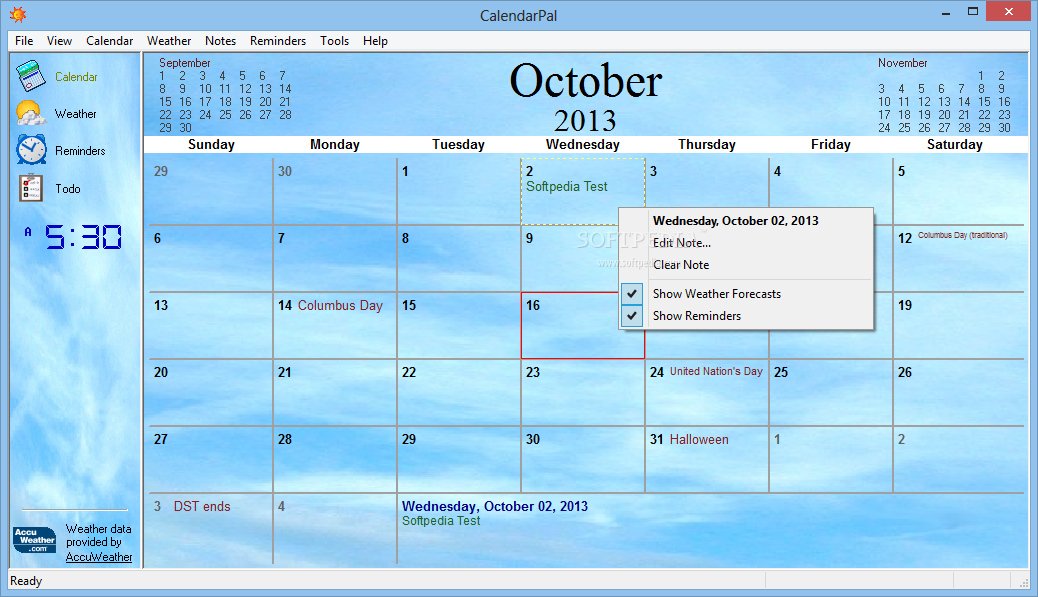
Task: Select the highlighted October 16 cell
Action: click(583, 326)
